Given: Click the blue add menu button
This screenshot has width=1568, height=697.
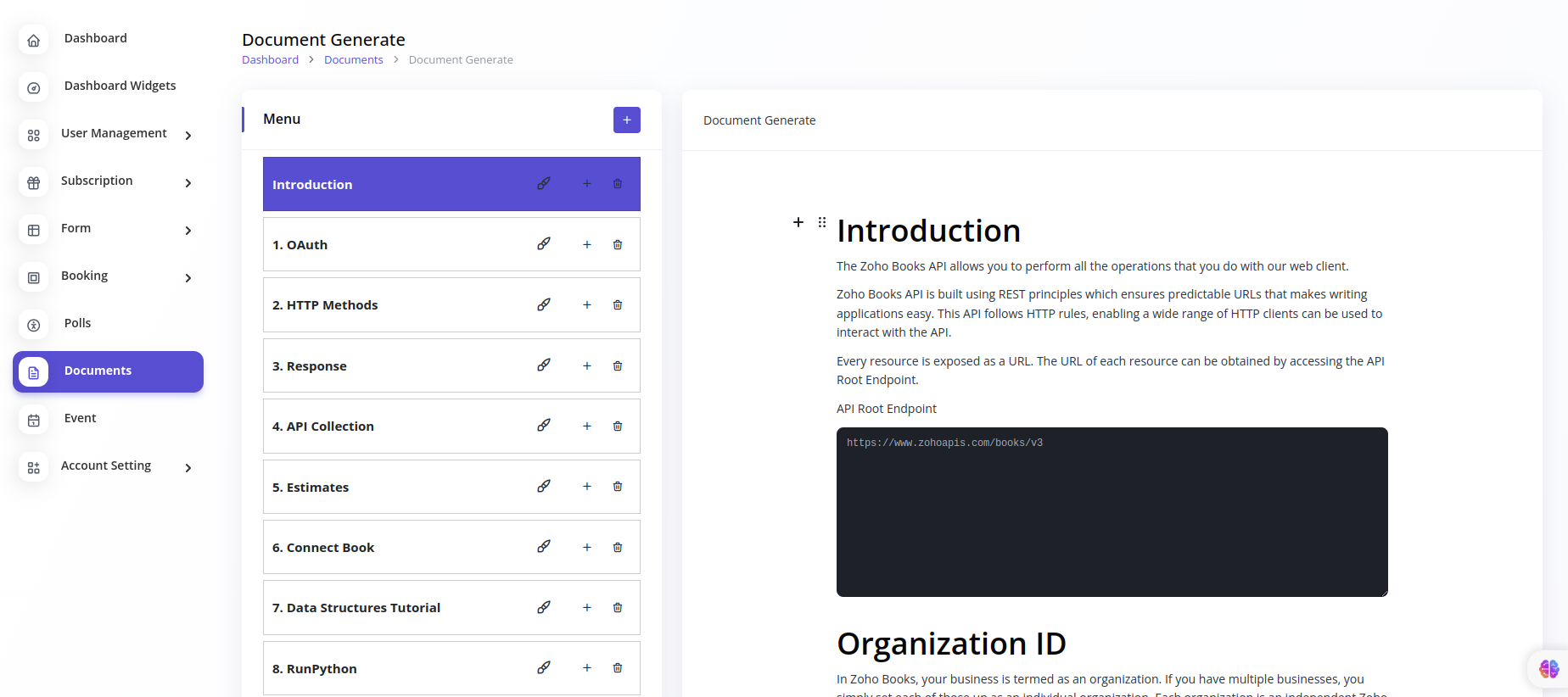Looking at the screenshot, I should pos(627,120).
